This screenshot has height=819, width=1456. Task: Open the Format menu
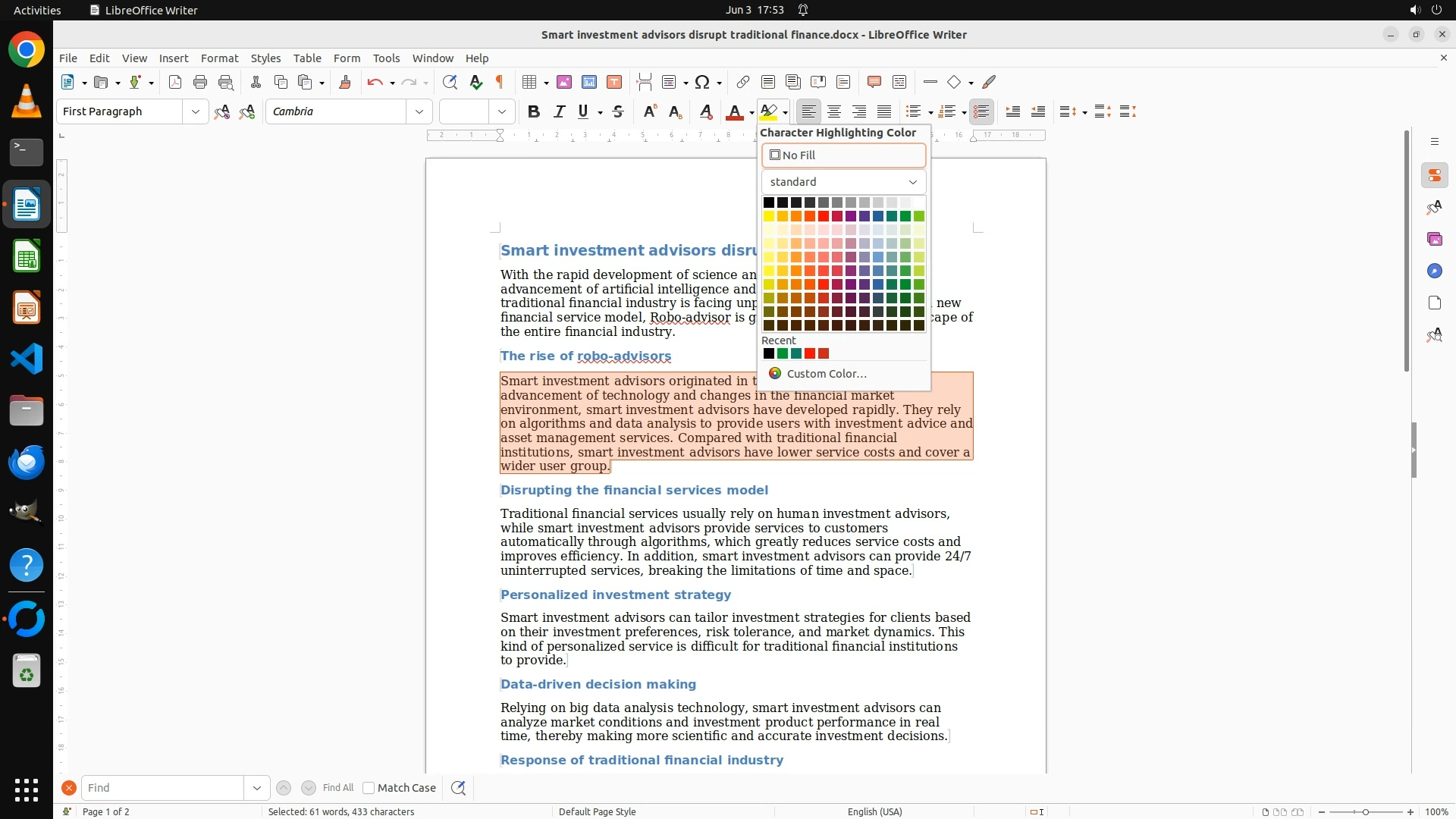[219, 58]
